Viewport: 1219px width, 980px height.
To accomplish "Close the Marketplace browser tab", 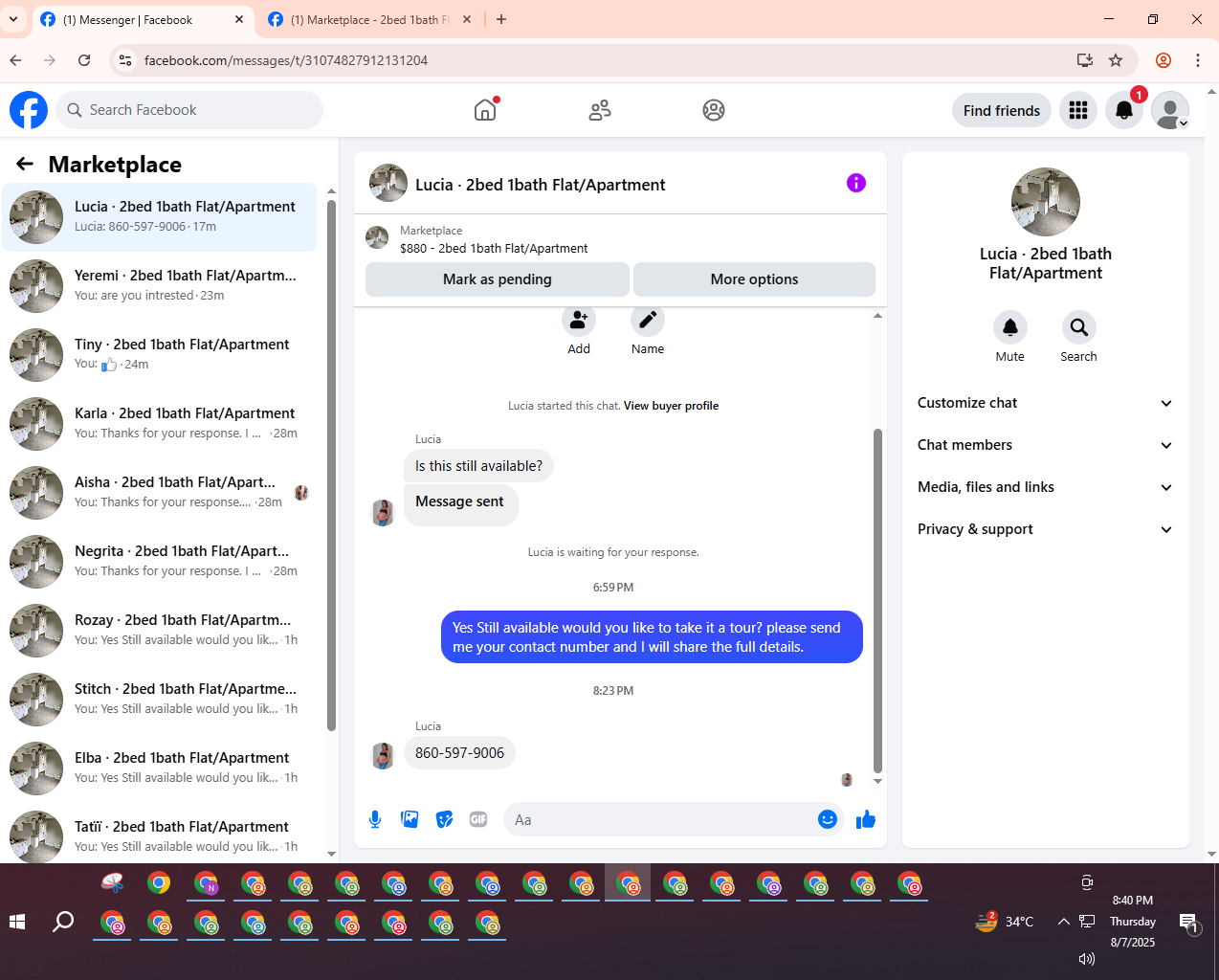I will tap(467, 19).
